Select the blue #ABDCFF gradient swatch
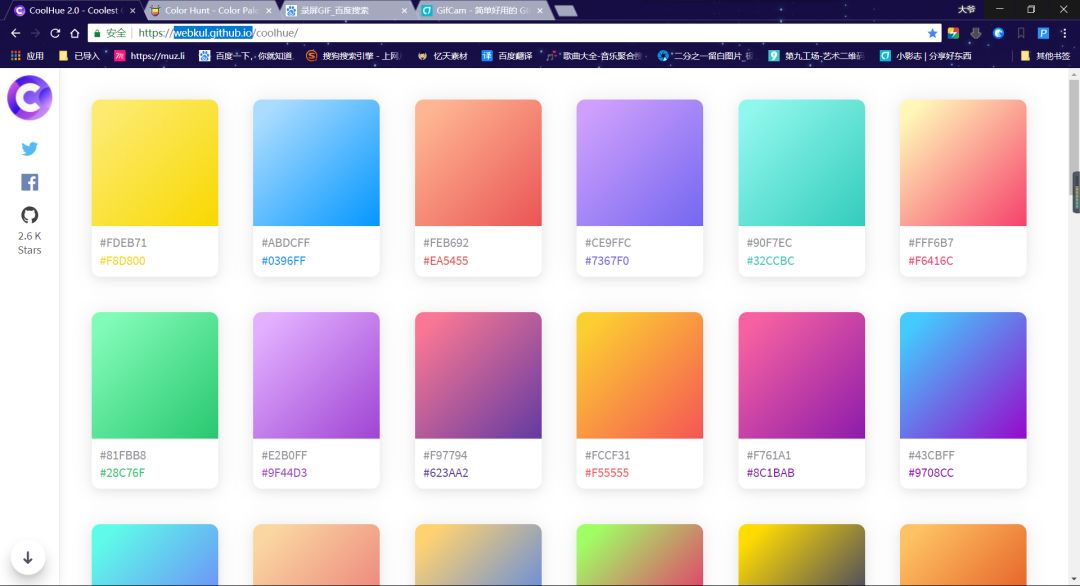 tap(316, 163)
